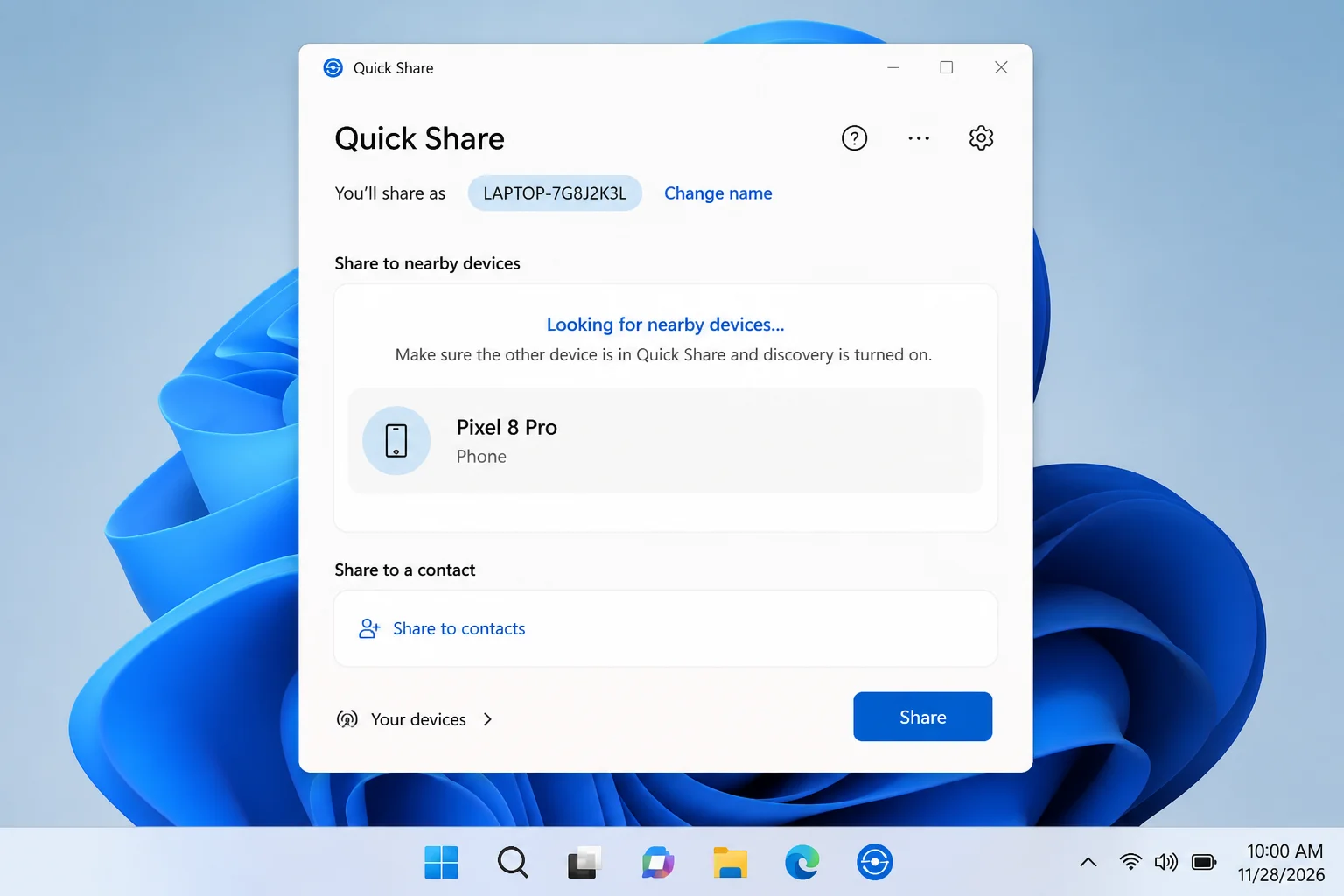
Task: Click the 11/28/2026 date in the tray
Action: coord(1281,875)
